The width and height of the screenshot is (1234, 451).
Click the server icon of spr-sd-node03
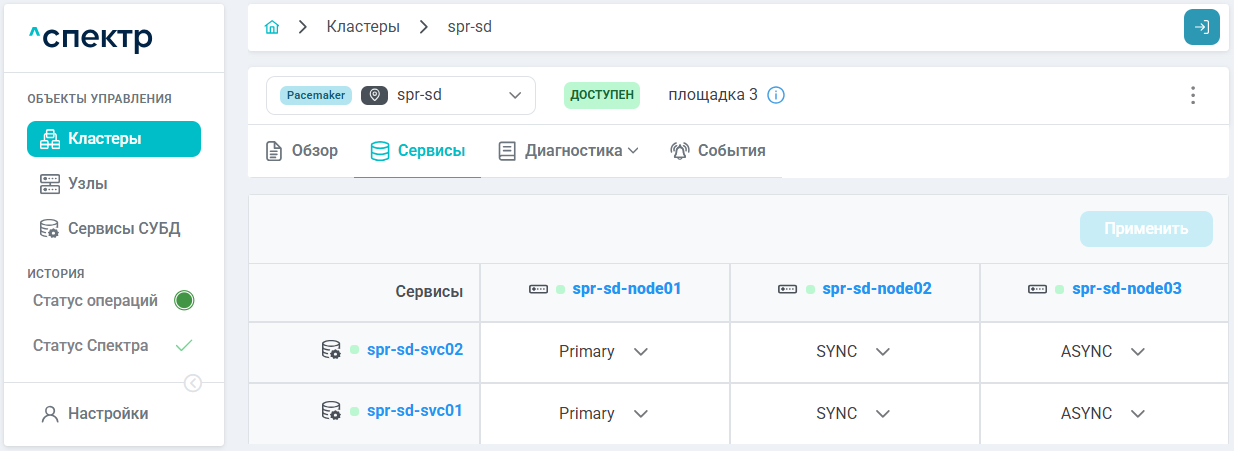pos(1038,289)
